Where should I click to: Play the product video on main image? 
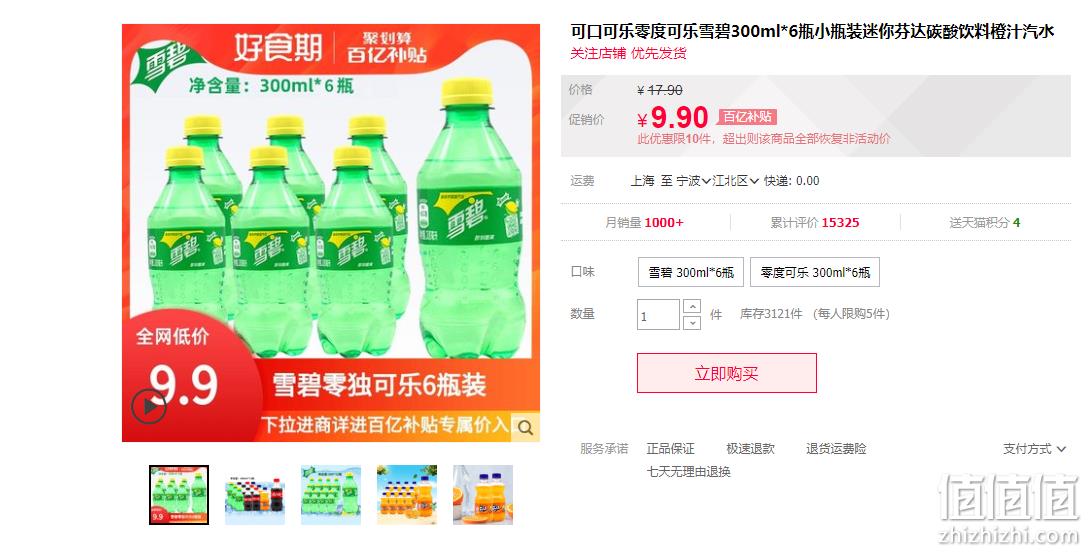click(x=148, y=407)
